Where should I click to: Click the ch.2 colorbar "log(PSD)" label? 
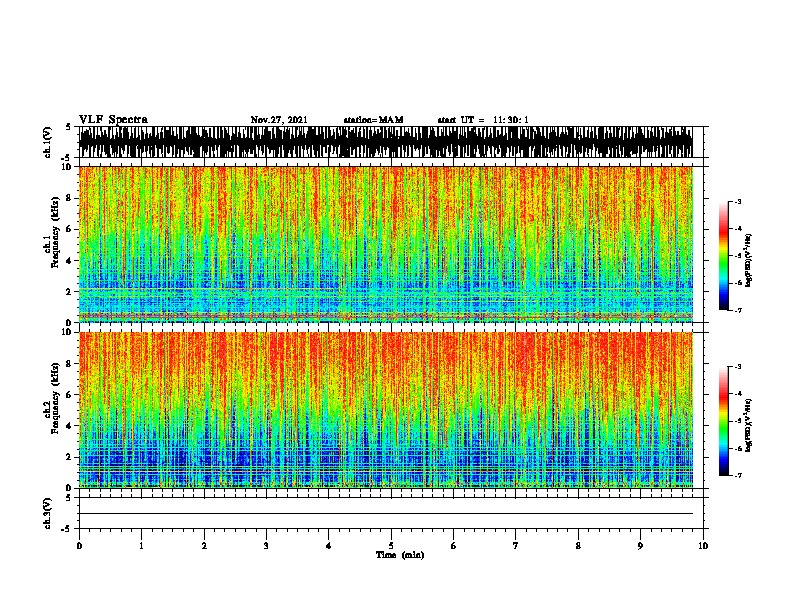[749, 425]
